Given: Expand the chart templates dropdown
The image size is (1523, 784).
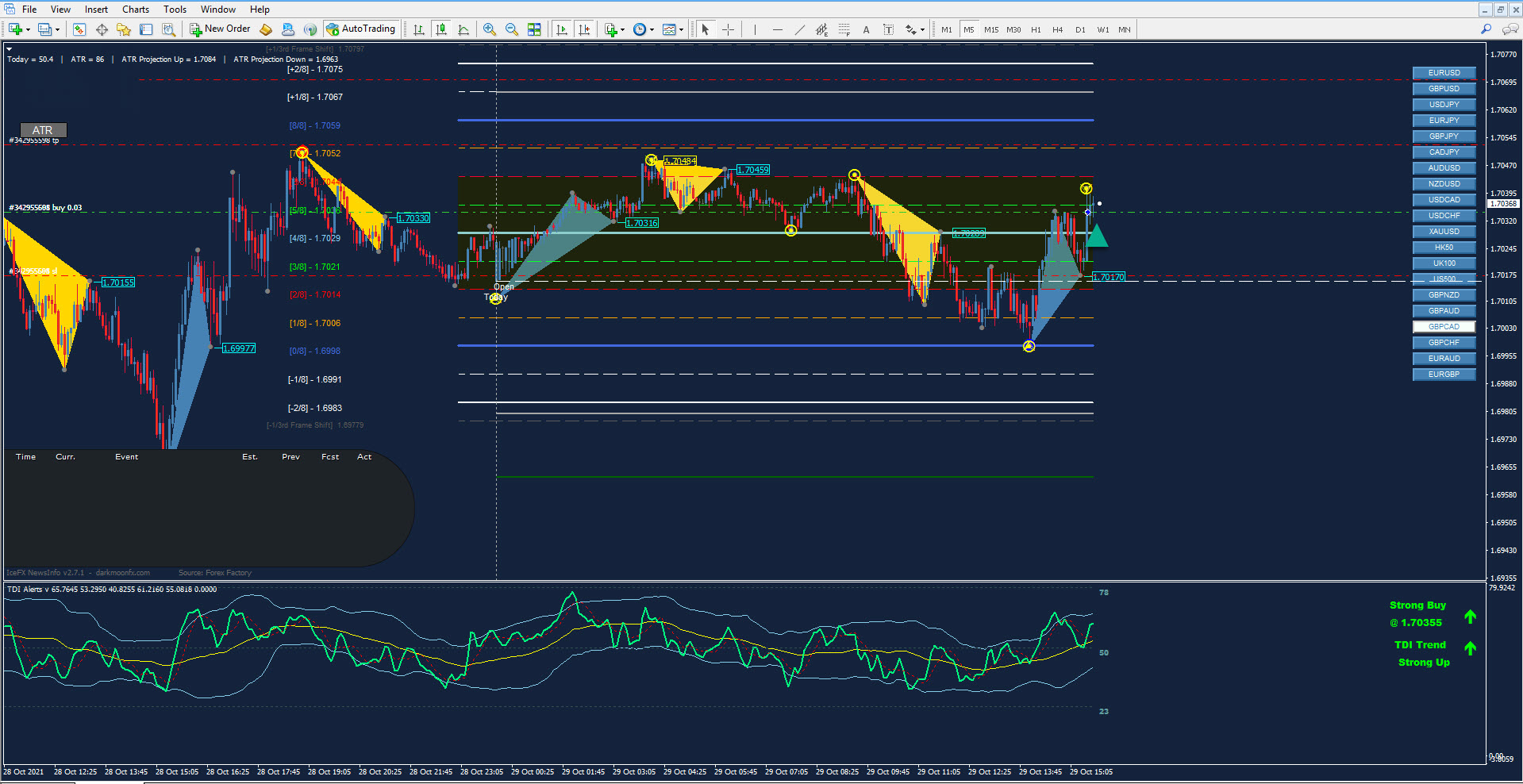Looking at the screenshot, I should click(681, 29).
